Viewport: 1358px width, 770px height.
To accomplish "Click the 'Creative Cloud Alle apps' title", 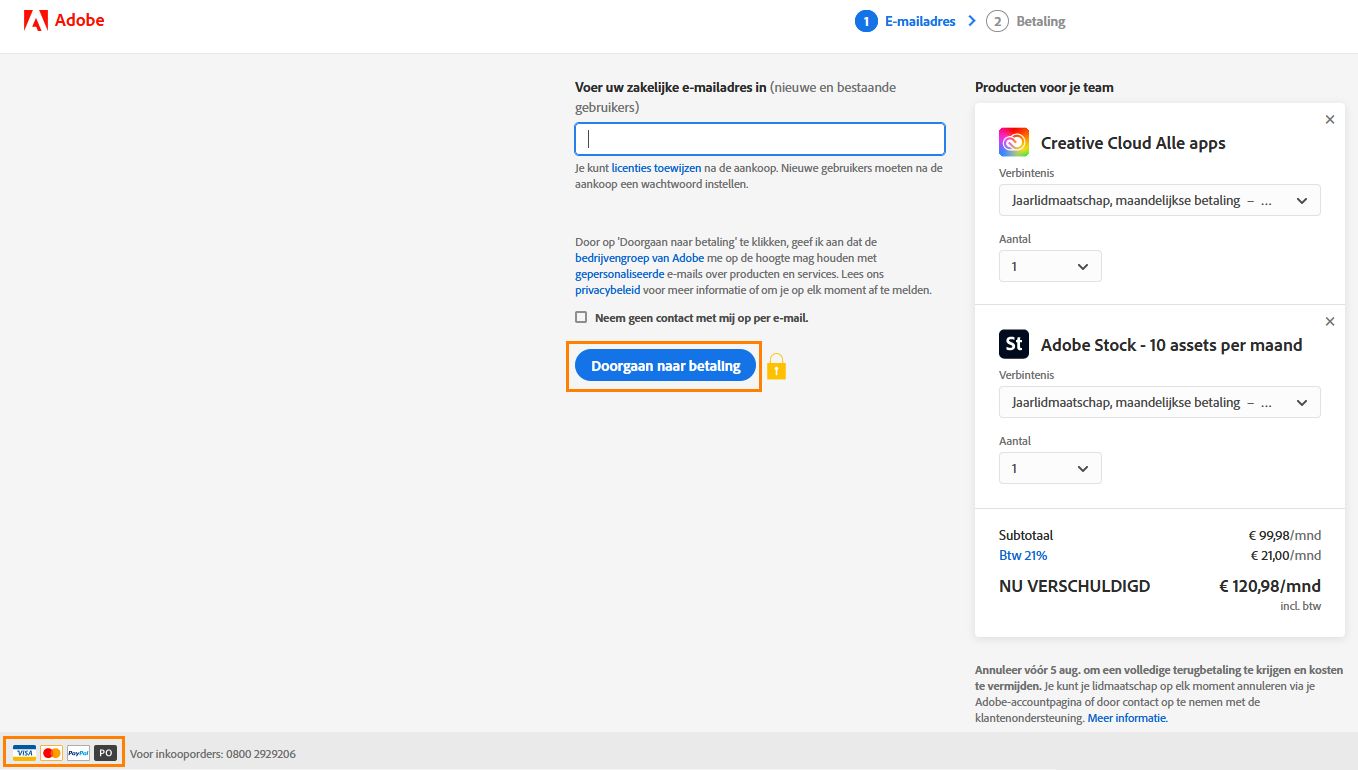I will (x=1133, y=143).
